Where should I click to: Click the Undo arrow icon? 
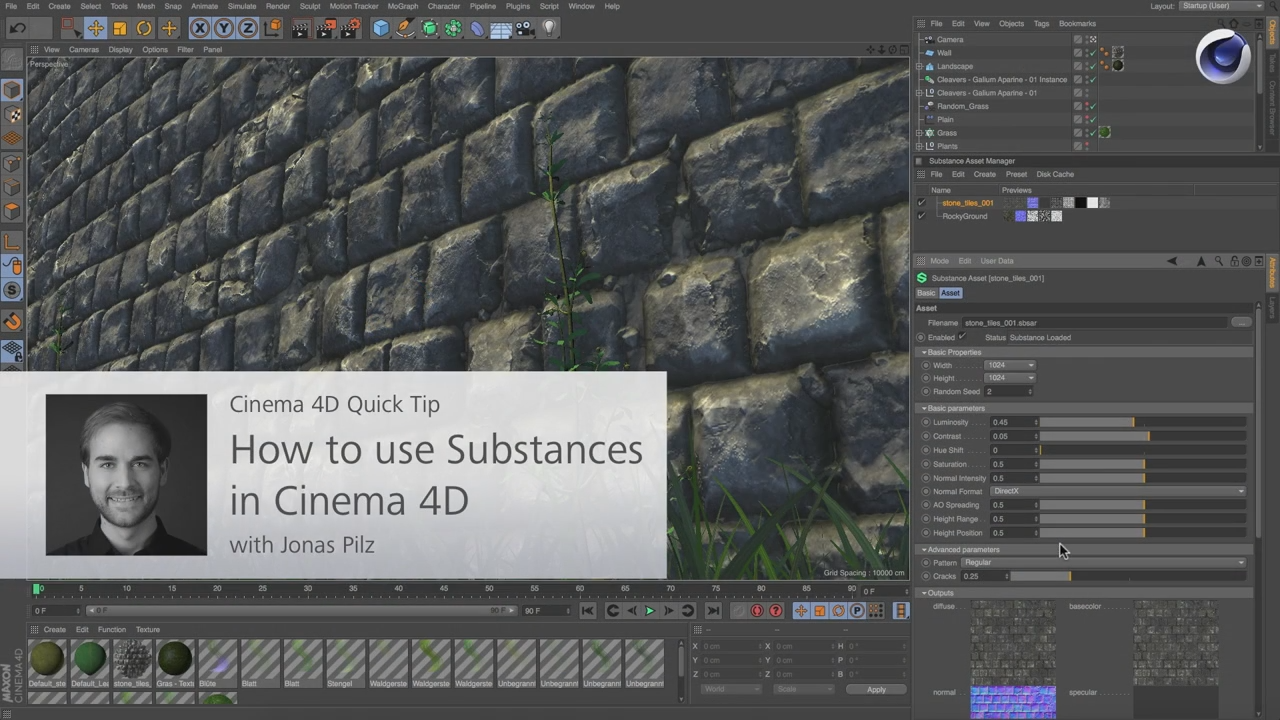(17, 28)
